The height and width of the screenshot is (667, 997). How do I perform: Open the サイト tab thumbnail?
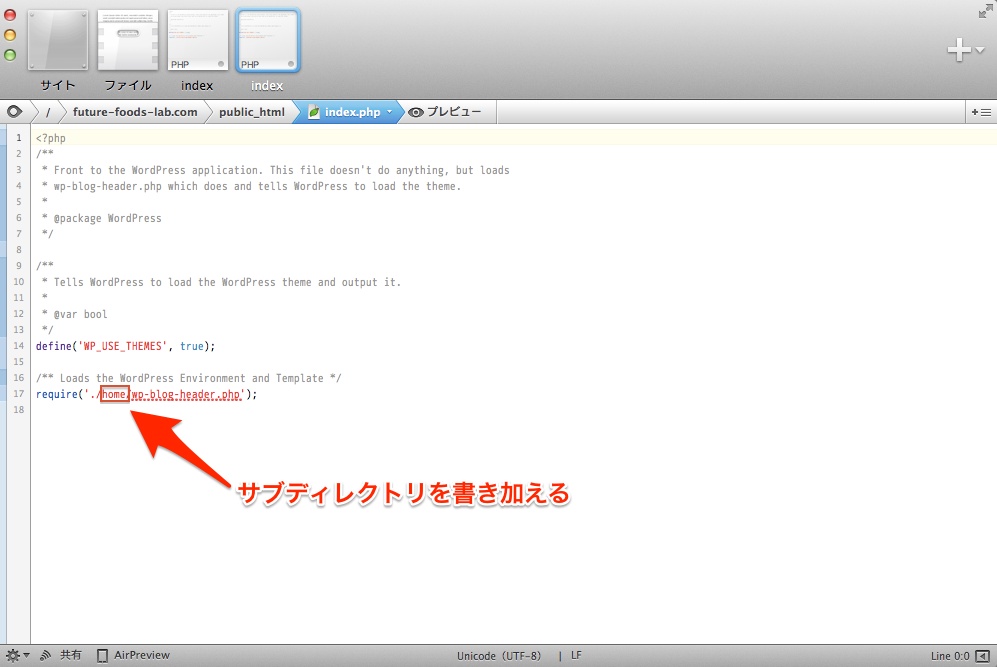(57, 40)
